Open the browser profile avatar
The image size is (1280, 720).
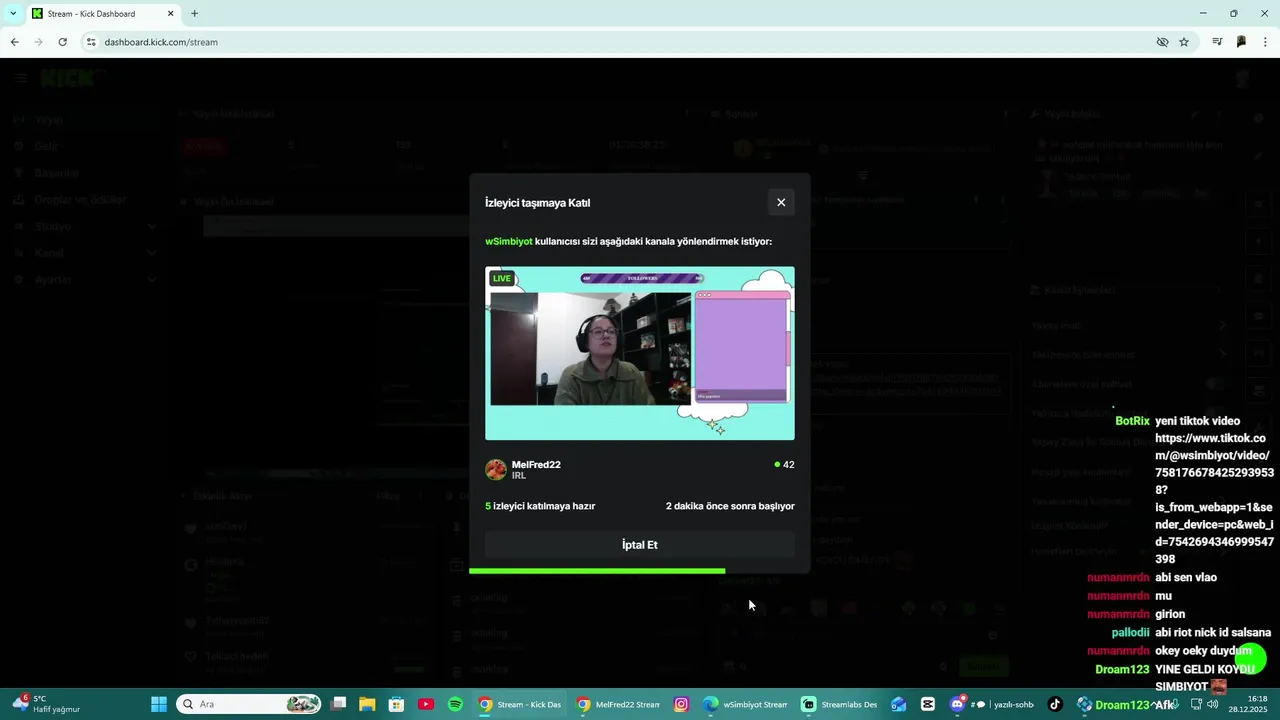point(1241,42)
